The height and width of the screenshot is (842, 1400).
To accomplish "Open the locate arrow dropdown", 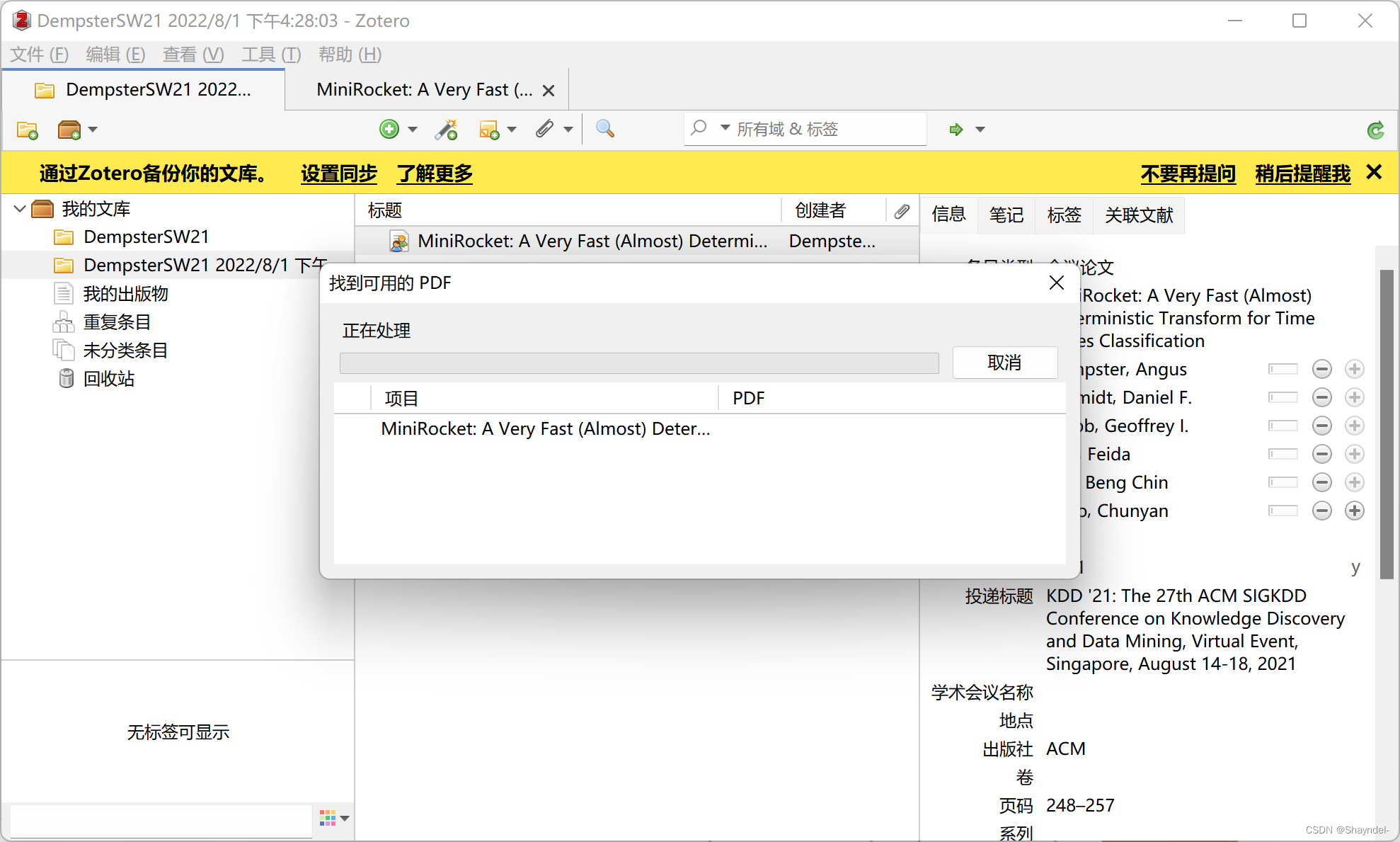I will (980, 130).
